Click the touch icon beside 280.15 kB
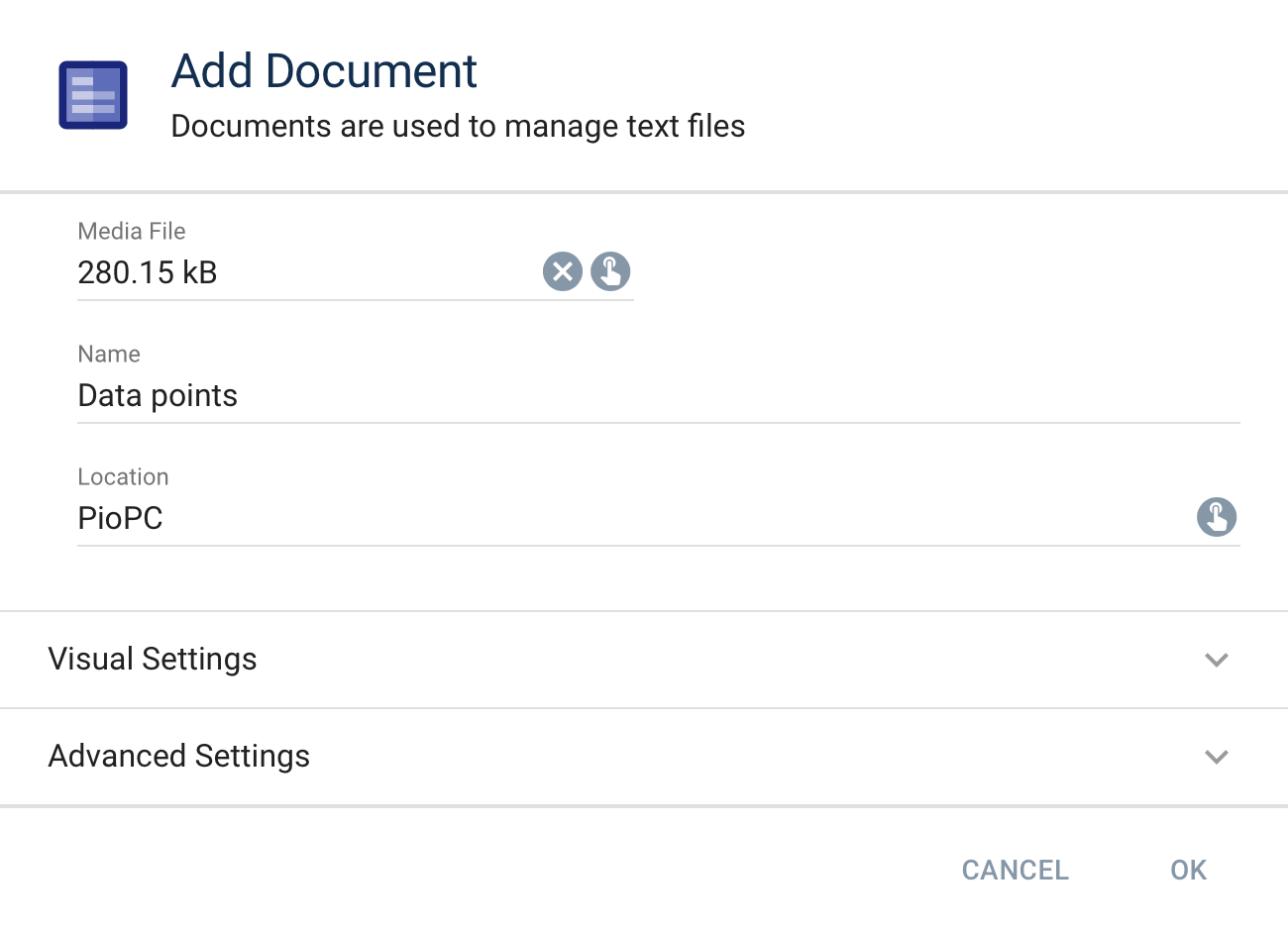Image resolution: width=1288 pixels, height=931 pixels. pos(610,271)
